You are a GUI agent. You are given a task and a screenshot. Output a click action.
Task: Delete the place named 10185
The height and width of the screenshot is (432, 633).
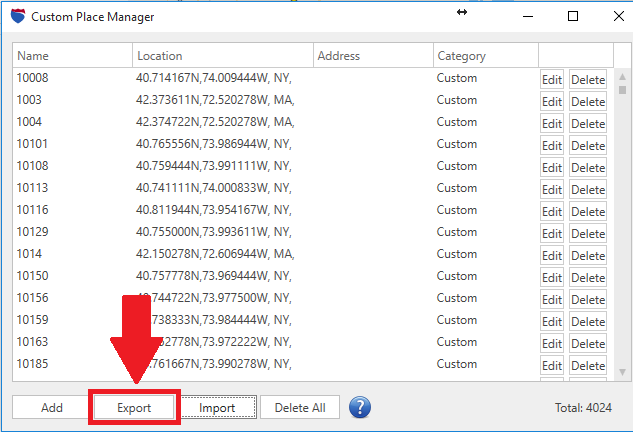(x=588, y=366)
